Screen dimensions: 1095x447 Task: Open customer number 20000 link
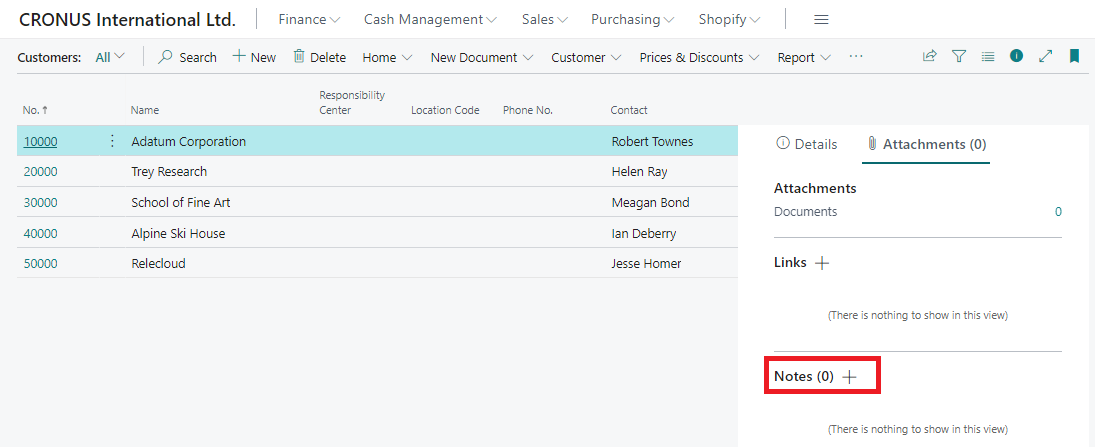click(x=41, y=172)
